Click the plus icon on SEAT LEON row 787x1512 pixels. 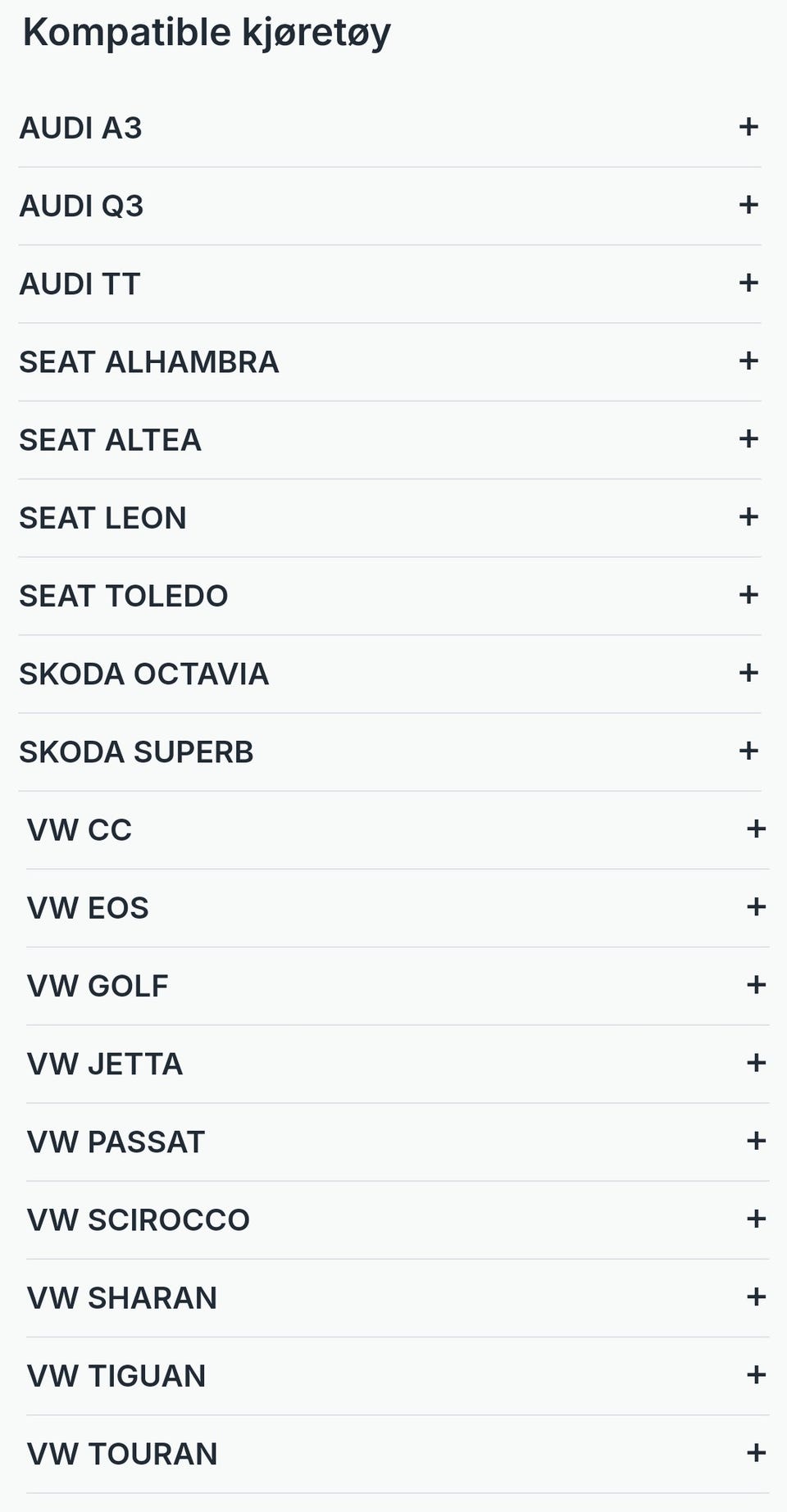[748, 517]
